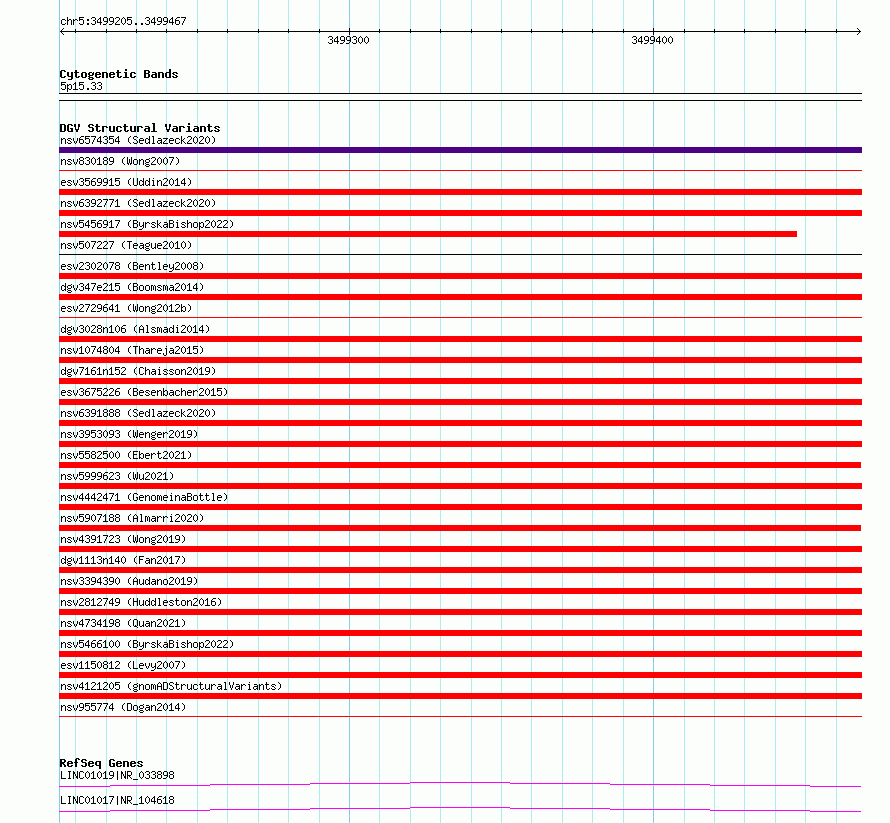Open variant nsv6574354 (Sedlazeck2020)
The height and width of the screenshot is (823, 890).
[x=138, y=140]
